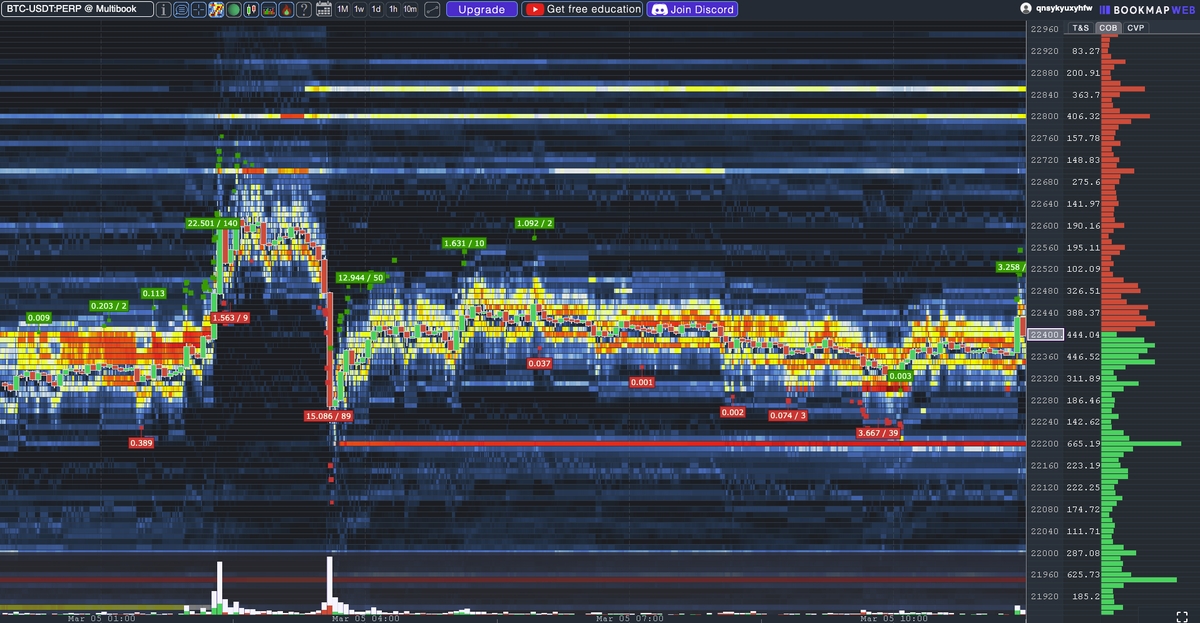Click the Bookmap Web logo
The image size is (1200, 623).
1149,8
